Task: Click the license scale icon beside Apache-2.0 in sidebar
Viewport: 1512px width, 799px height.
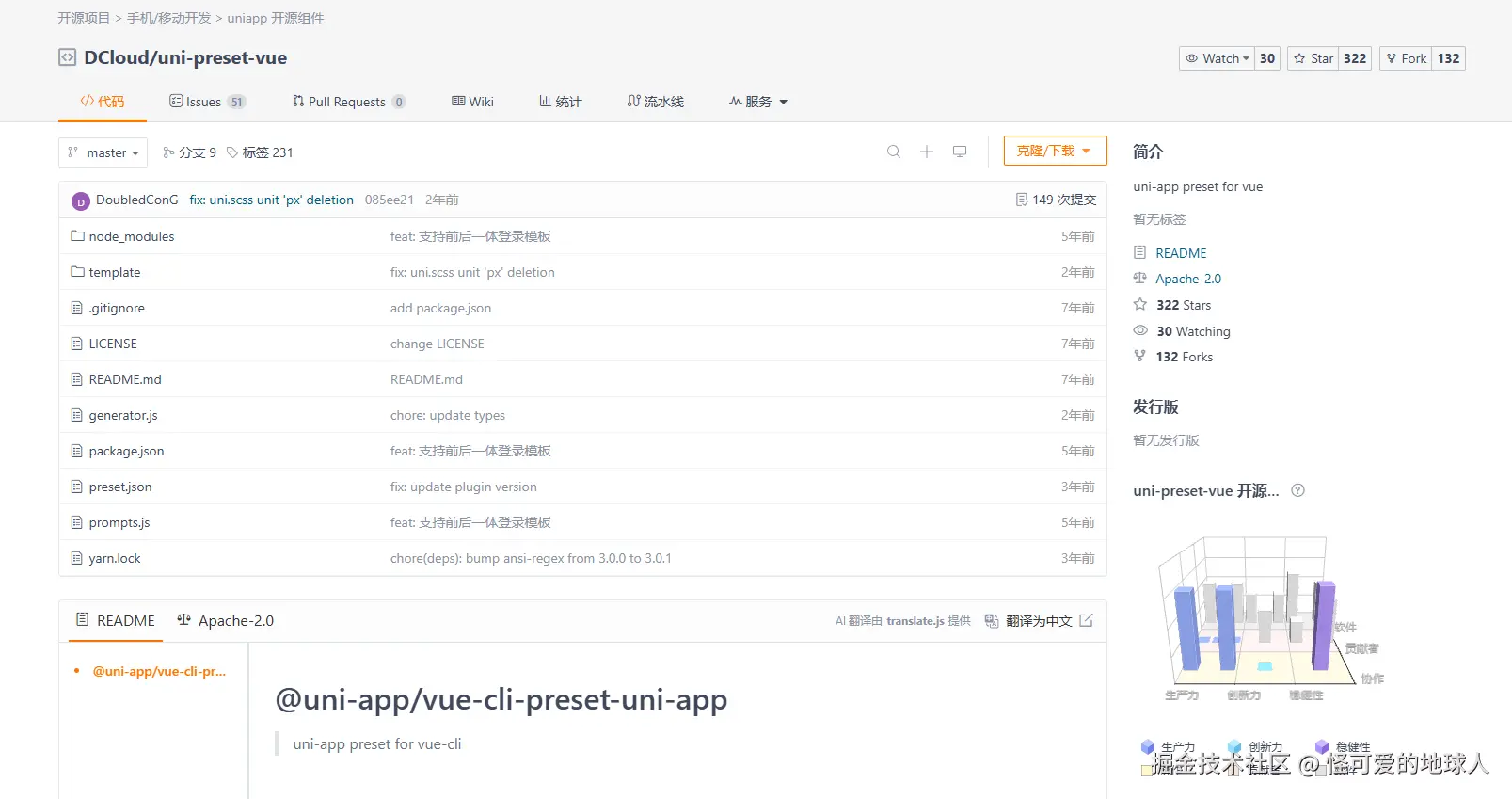Action: [1140, 278]
